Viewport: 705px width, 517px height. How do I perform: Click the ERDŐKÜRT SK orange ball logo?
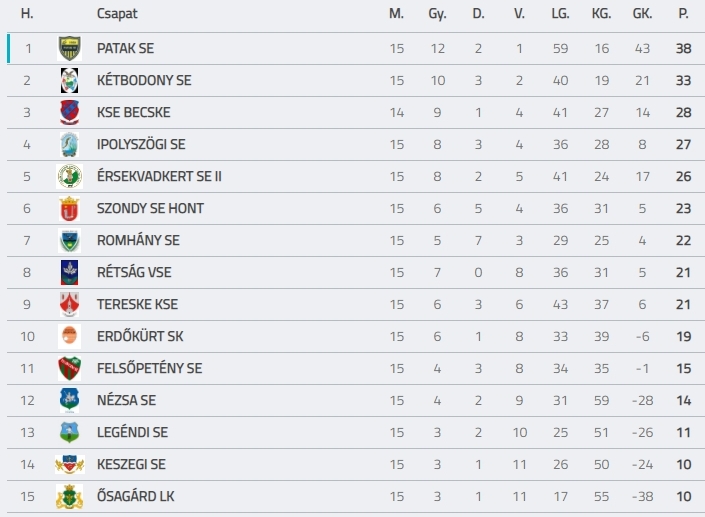coord(69,336)
